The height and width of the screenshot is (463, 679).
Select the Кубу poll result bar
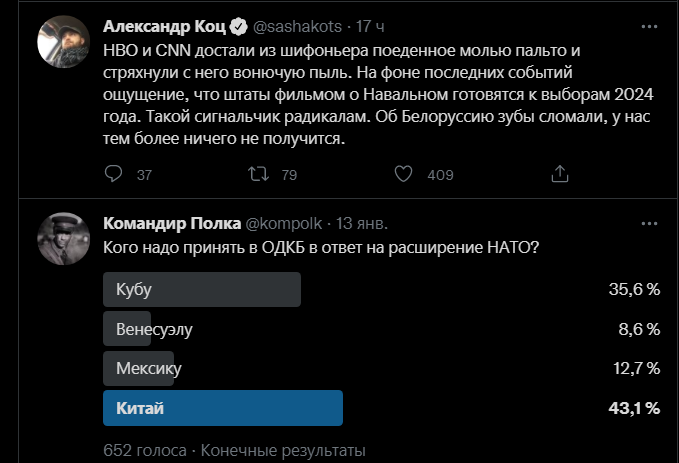(x=202, y=289)
